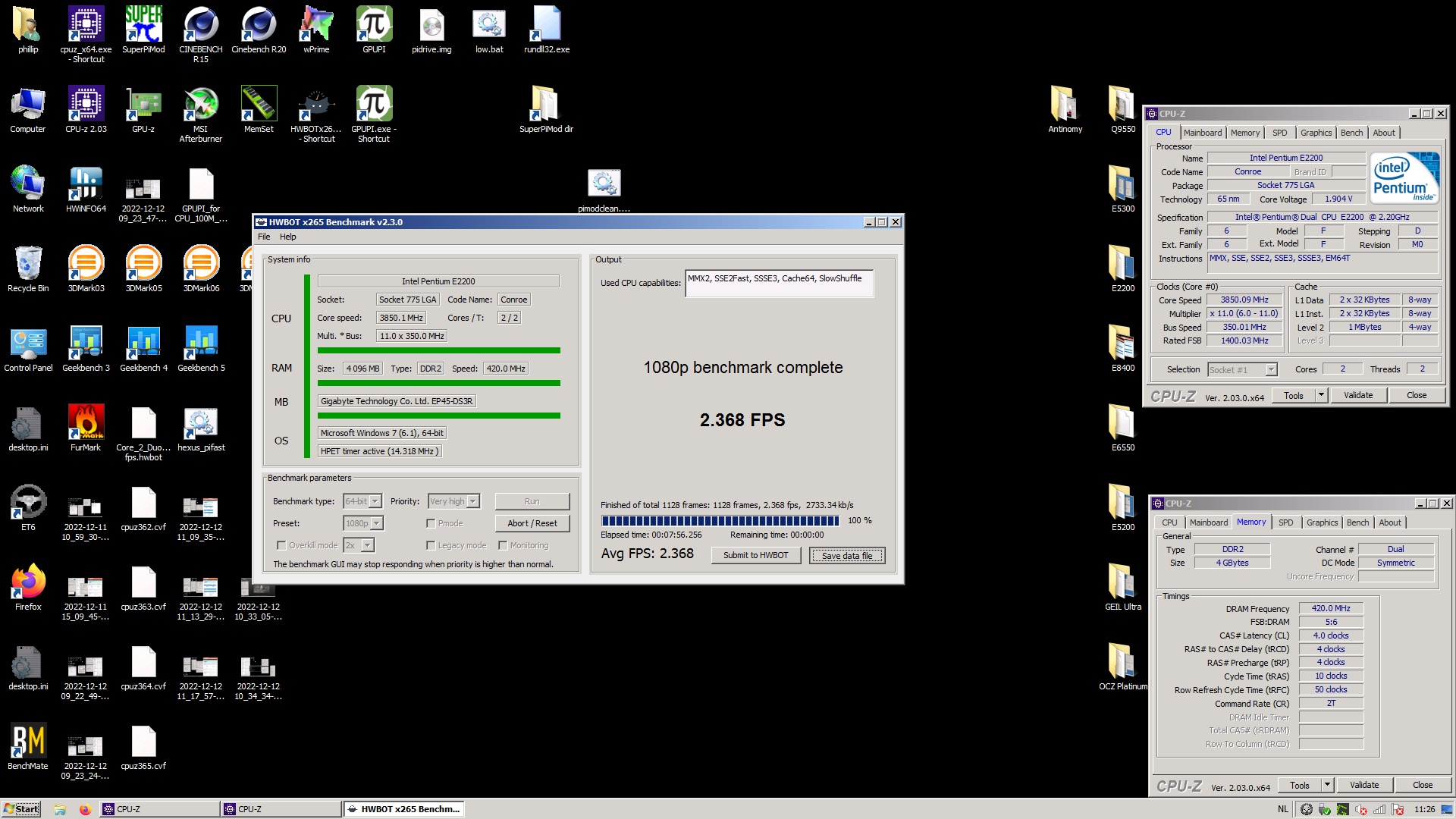The width and height of the screenshot is (1456, 819).
Task: Click Close button in lower CPU-Z window
Action: [x=1423, y=785]
